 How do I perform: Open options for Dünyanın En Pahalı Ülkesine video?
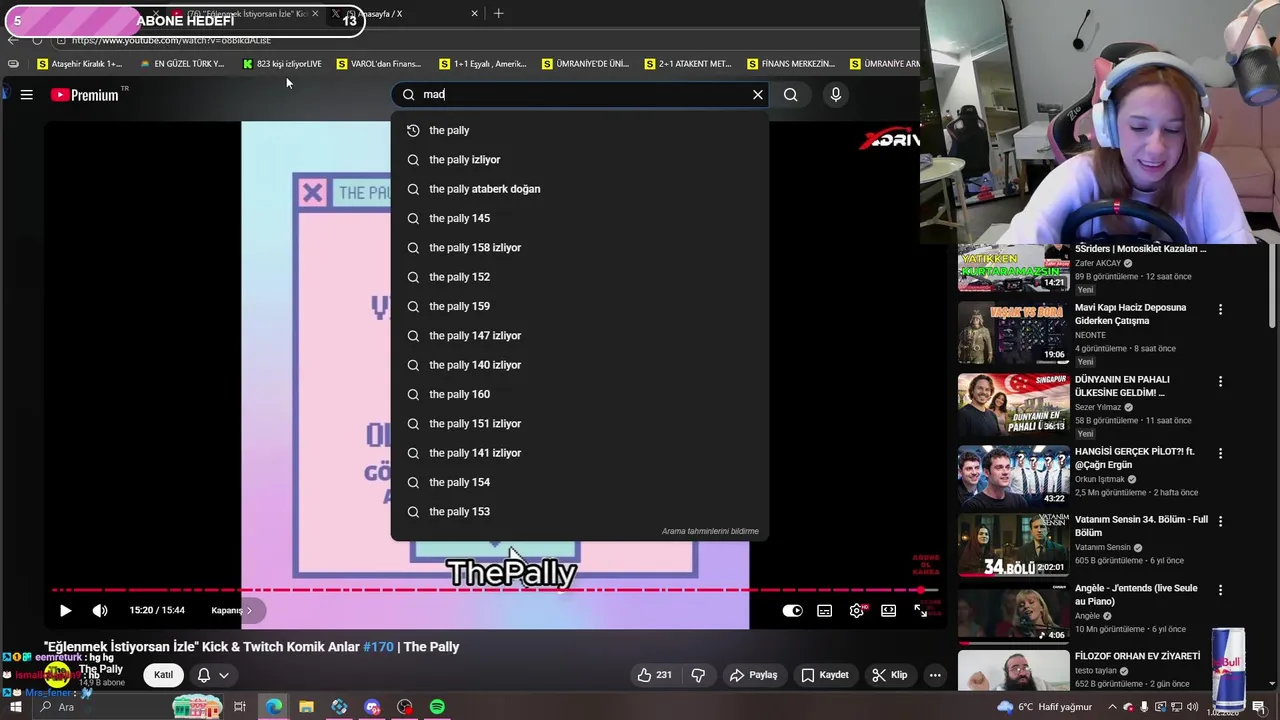(x=1220, y=382)
